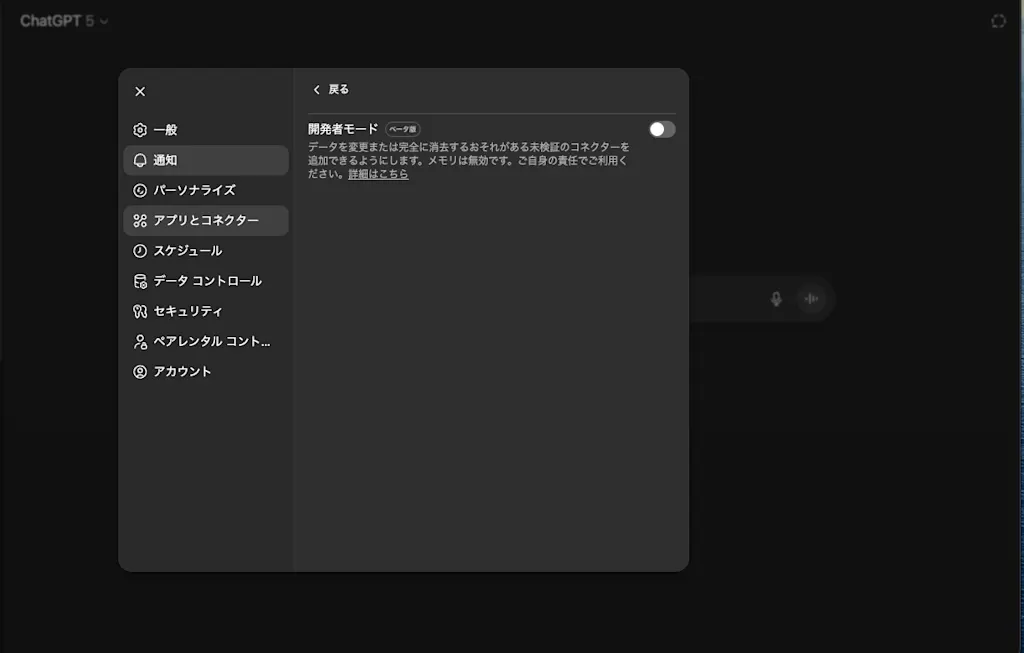Viewport: 1024px width, 653px height.
Task: Click the アプリとコネクター grid icon
Action: click(140, 221)
